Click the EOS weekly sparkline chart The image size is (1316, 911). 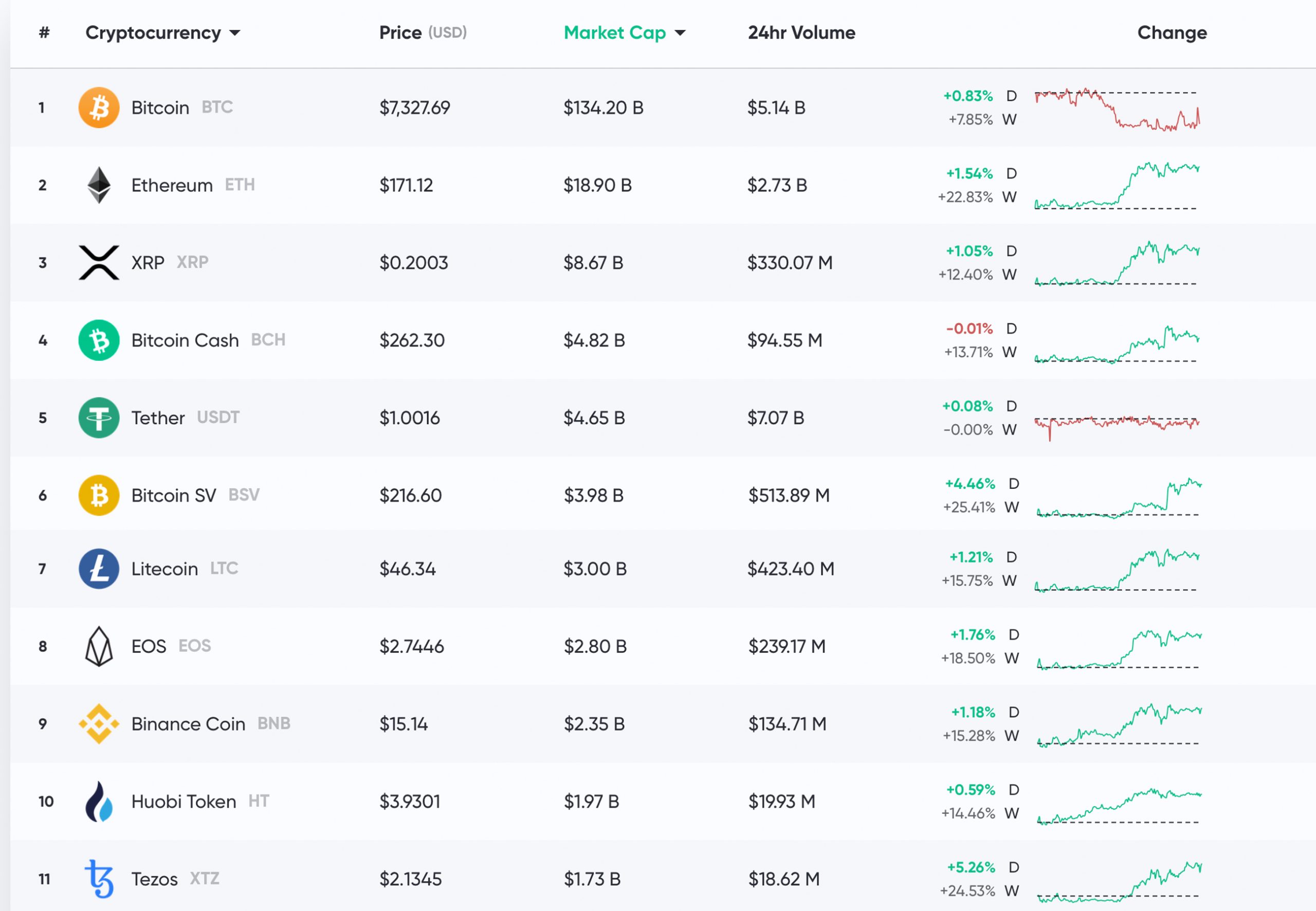[x=1120, y=649]
